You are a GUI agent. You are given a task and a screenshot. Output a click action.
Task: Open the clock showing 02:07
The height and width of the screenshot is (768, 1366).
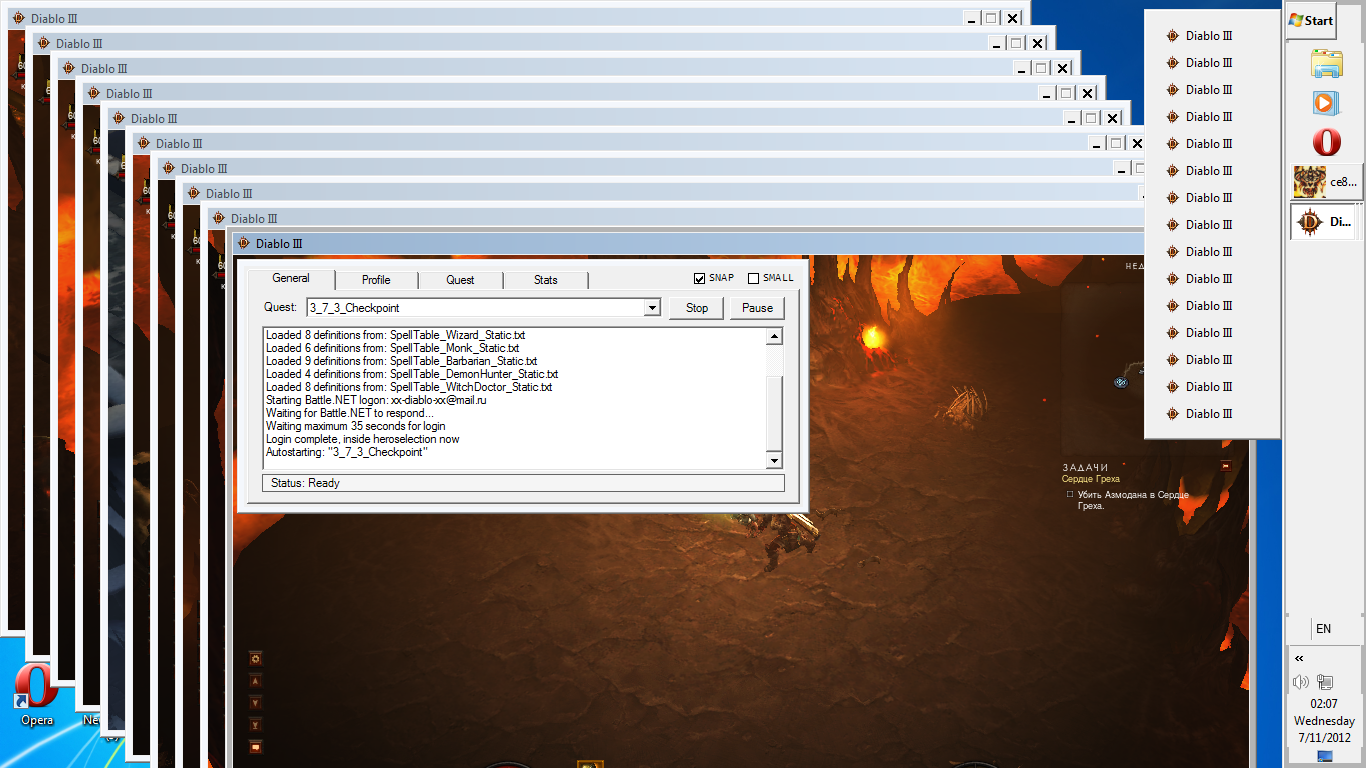tap(1324, 704)
